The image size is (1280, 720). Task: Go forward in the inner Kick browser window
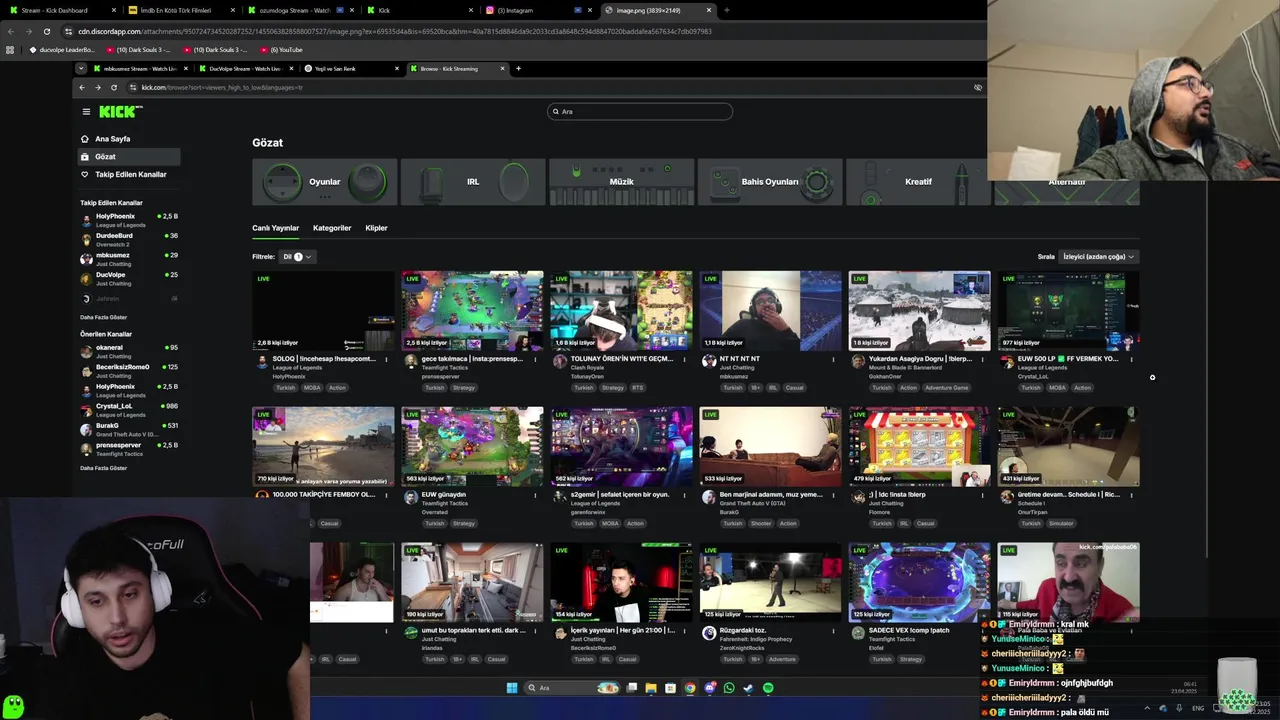click(97, 87)
